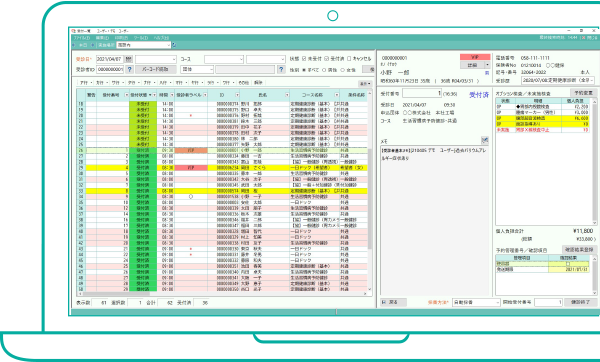The height and width of the screenshot is (362, 600).
Task: Click the red 未実施 row in the option table
Action: coord(543,130)
